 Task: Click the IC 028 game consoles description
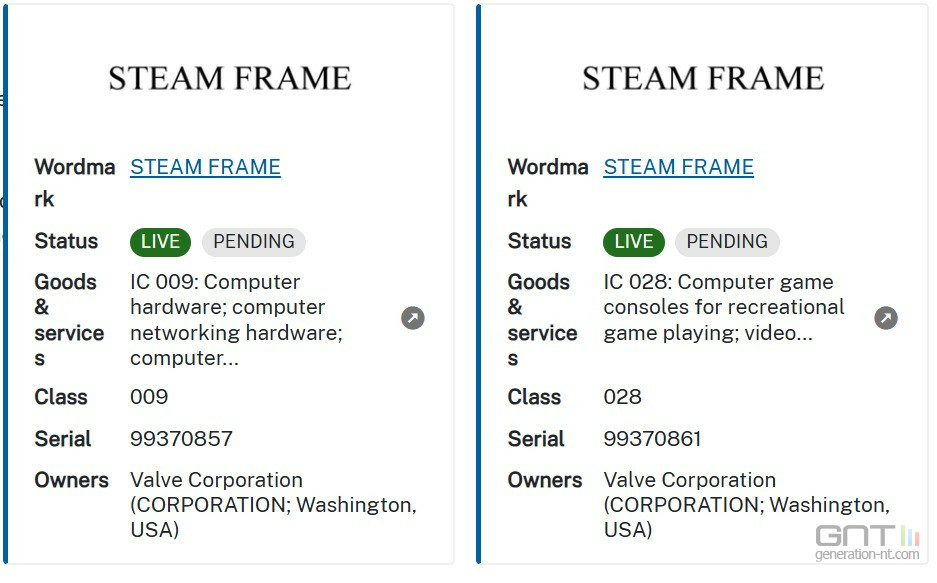[x=724, y=308]
